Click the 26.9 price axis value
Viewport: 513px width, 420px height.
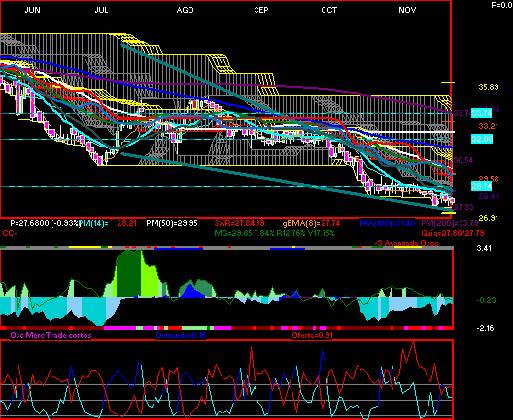[x=488, y=218]
